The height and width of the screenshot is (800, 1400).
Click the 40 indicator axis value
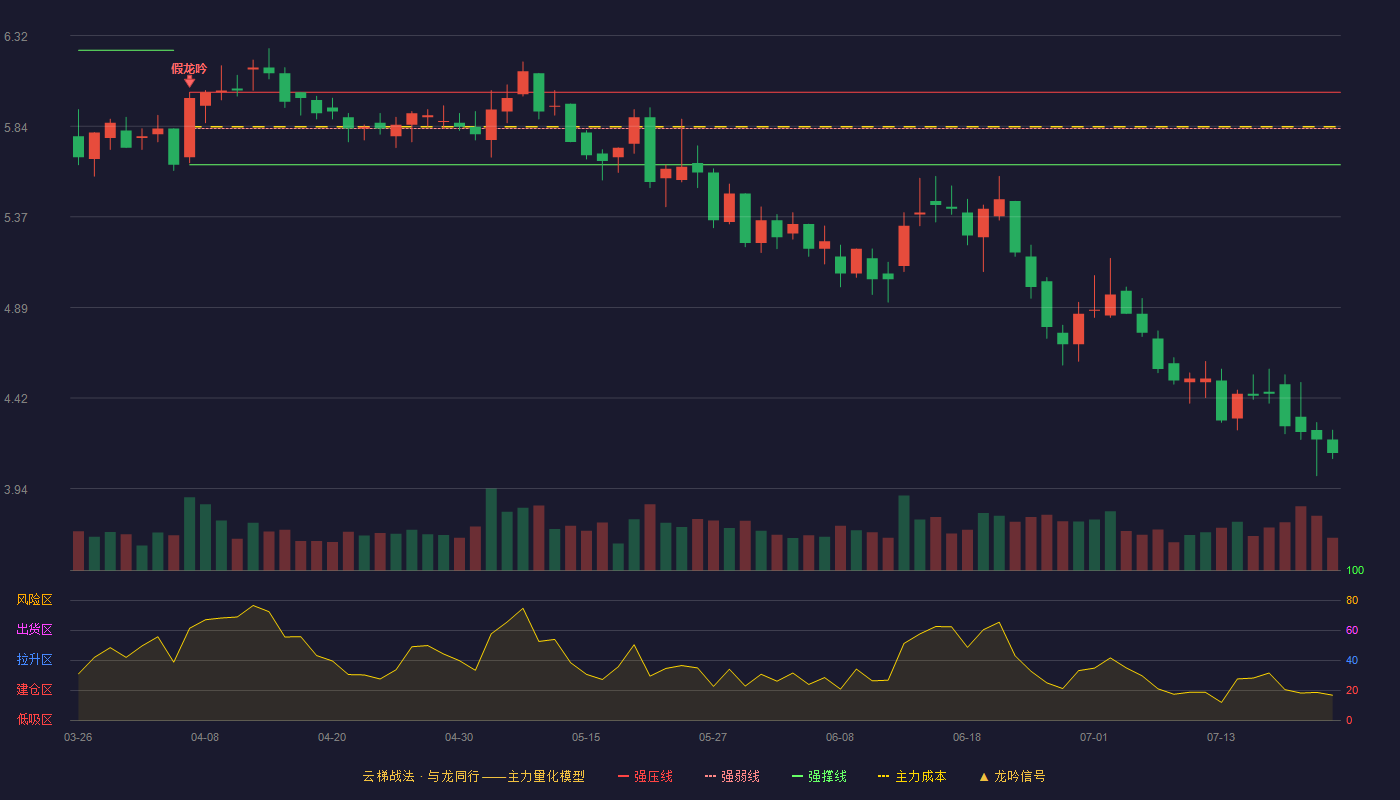[1352, 660]
